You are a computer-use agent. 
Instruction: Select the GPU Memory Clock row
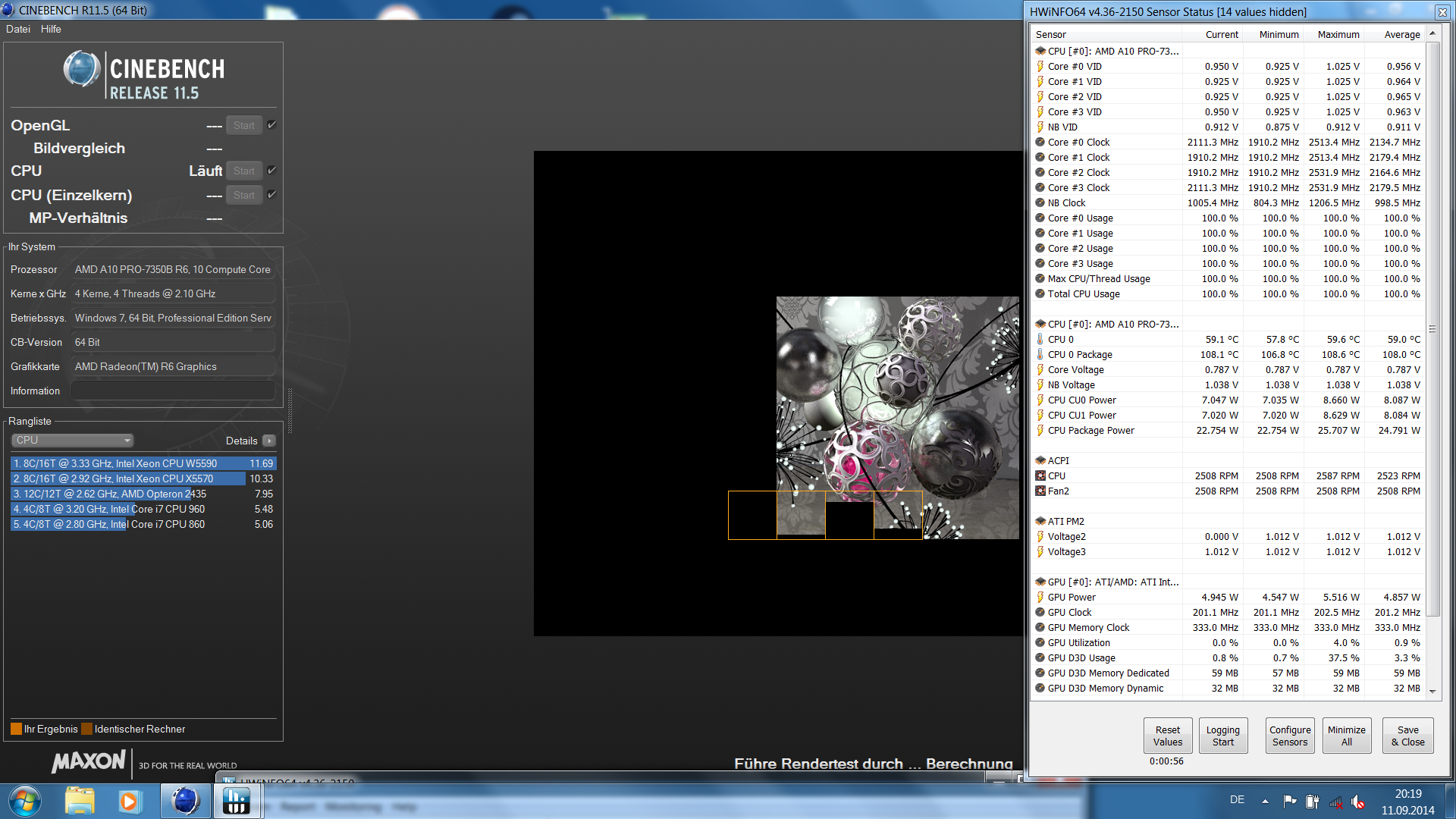pyautogui.click(x=1228, y=628)
